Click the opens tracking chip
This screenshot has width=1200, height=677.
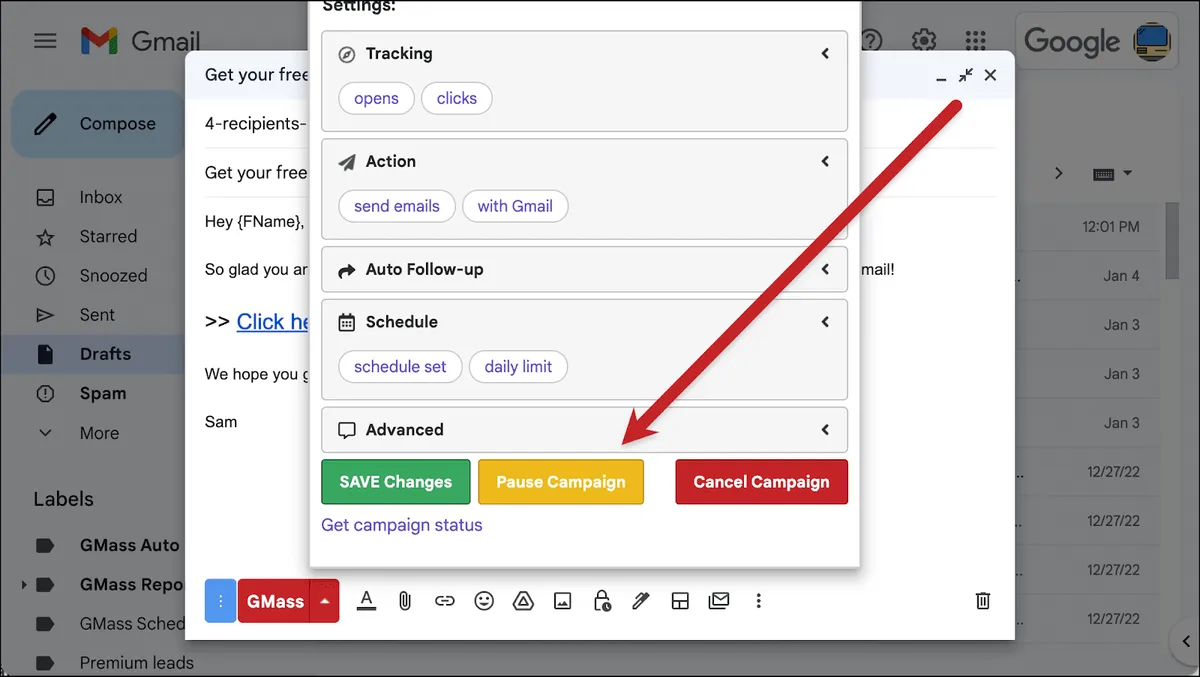click(376, 98)
